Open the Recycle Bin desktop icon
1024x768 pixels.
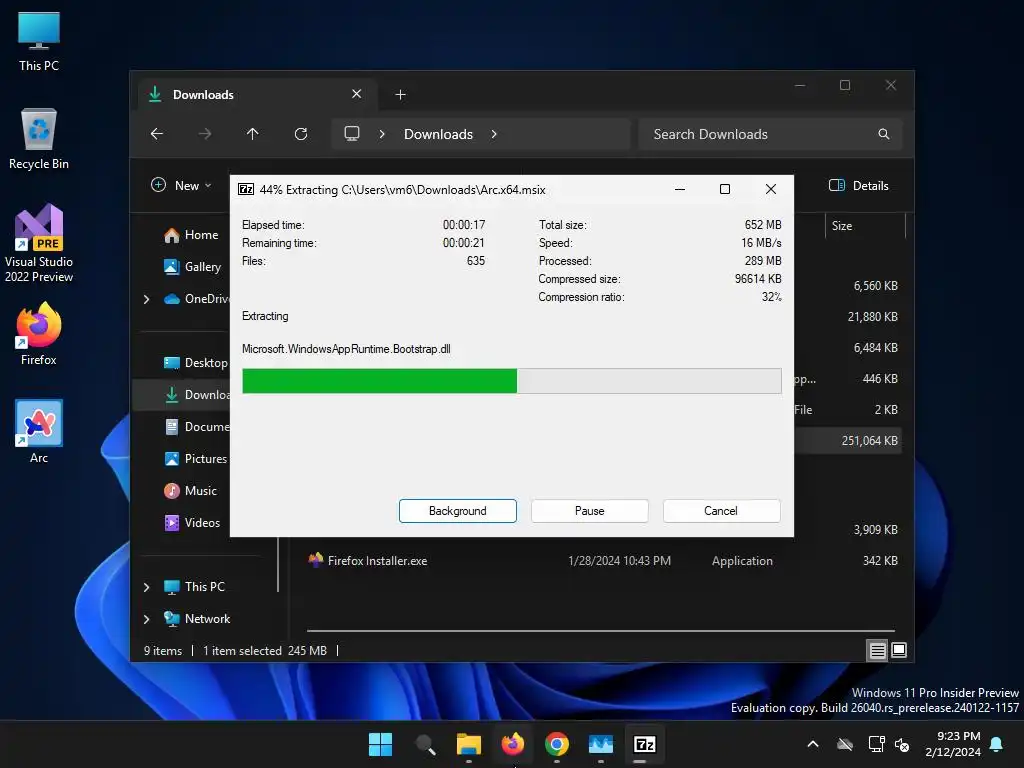[x=39, y=138]
